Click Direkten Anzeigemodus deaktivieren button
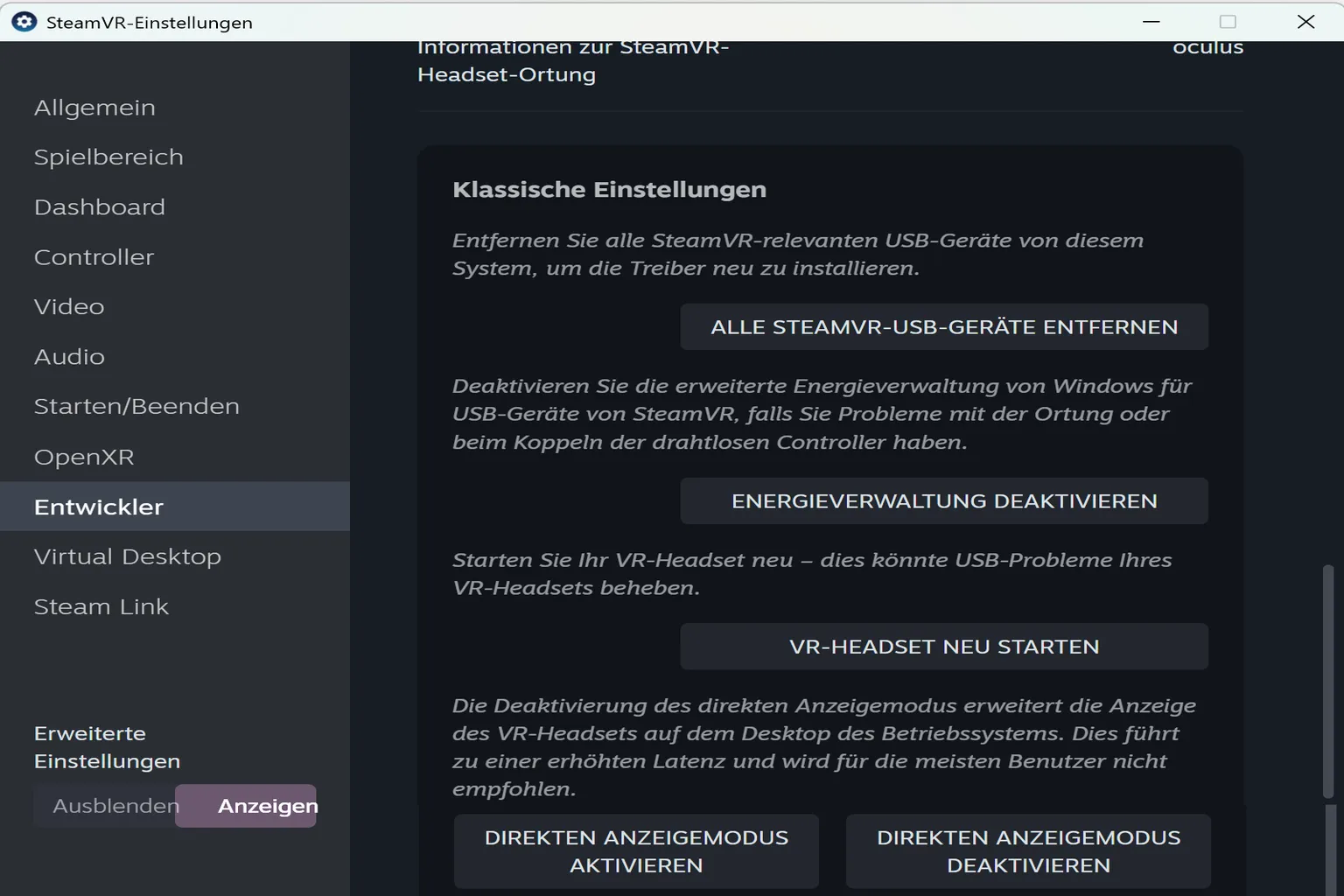Screen dimensions: 1344x896 point(1028,851)
